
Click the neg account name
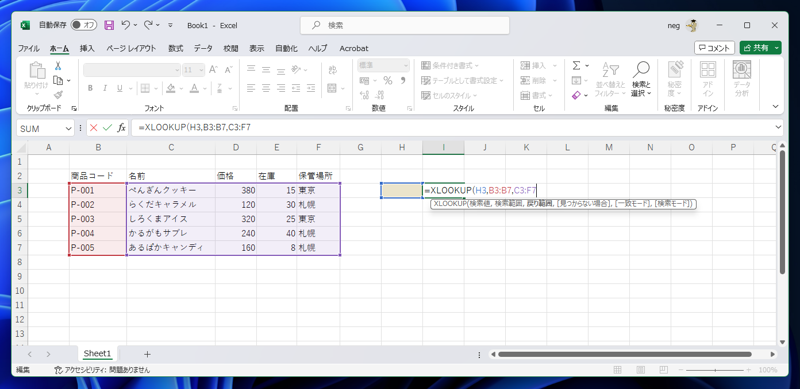click(673, 25)
